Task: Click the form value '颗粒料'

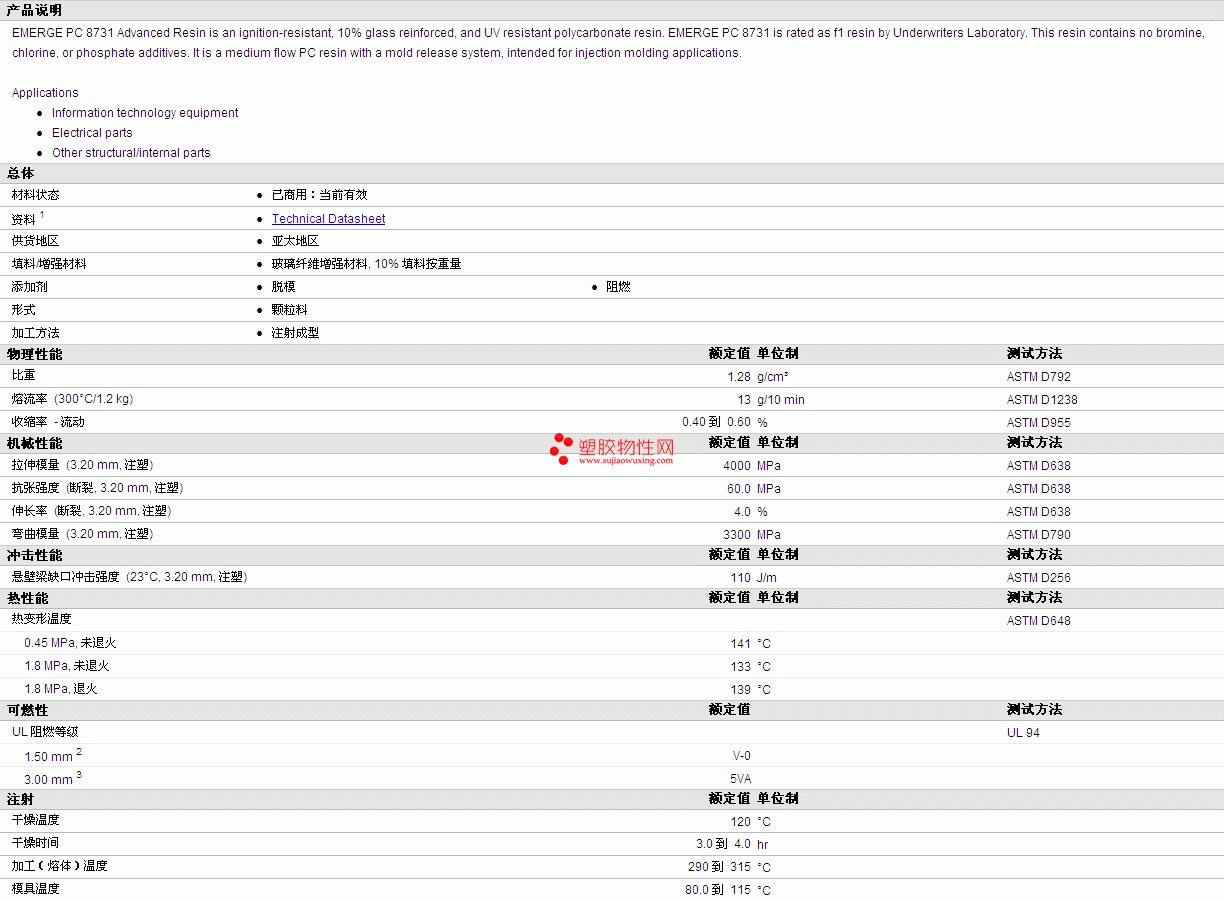Action: [x=289, y=310]
